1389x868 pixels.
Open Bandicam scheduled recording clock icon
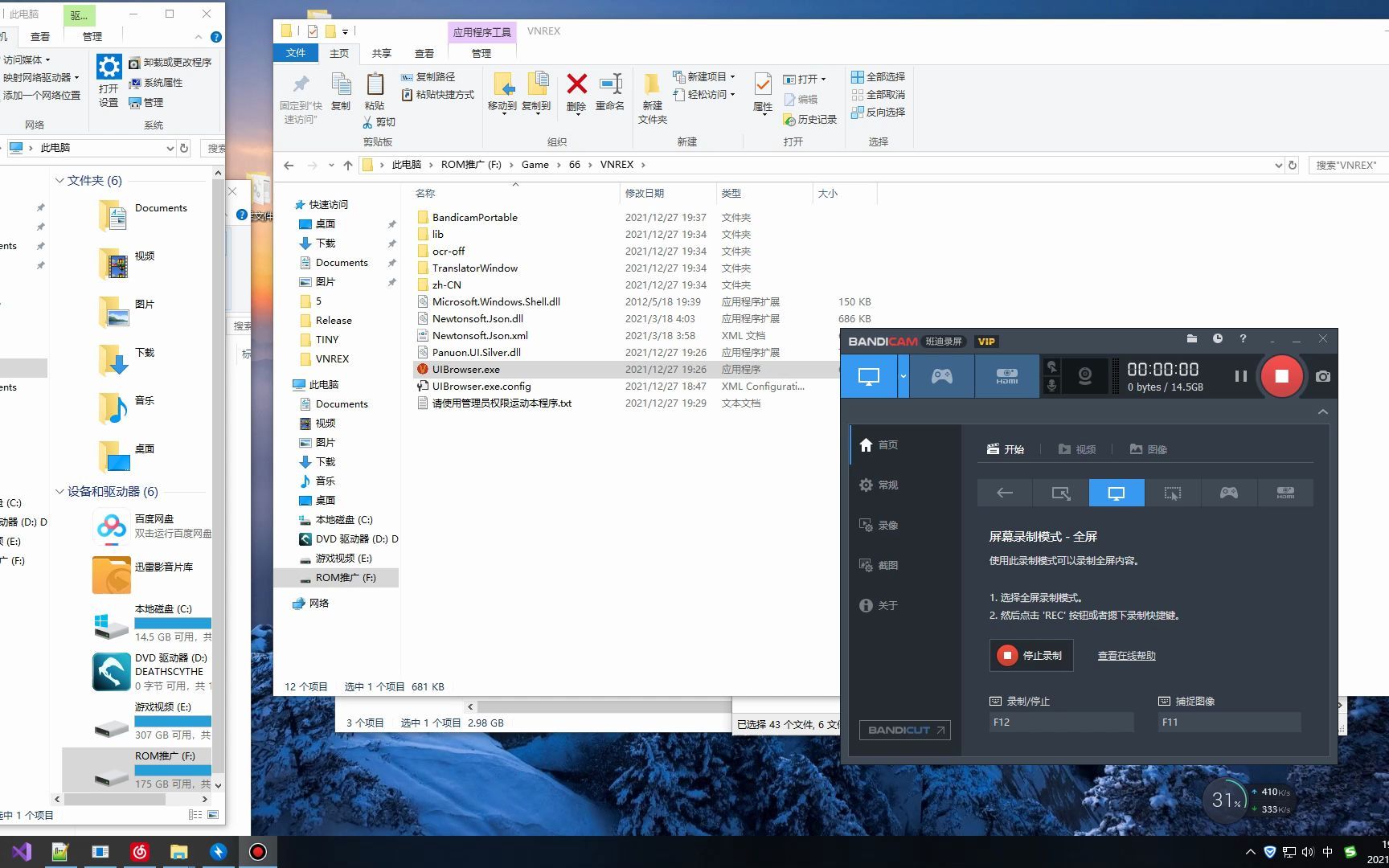pyautogui.click(x=1217, y=339)
